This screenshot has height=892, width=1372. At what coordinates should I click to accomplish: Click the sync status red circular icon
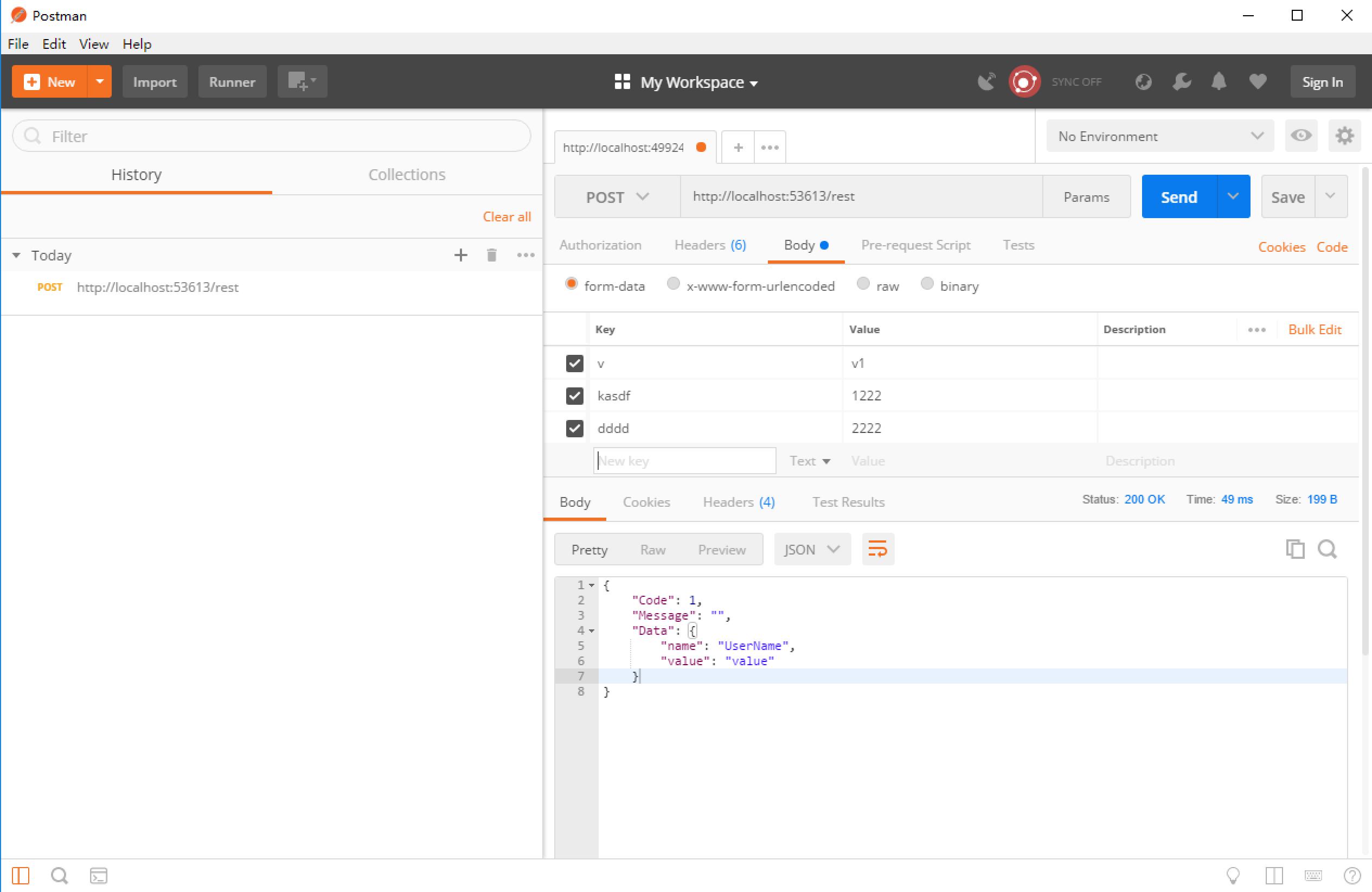[1024, 82]
